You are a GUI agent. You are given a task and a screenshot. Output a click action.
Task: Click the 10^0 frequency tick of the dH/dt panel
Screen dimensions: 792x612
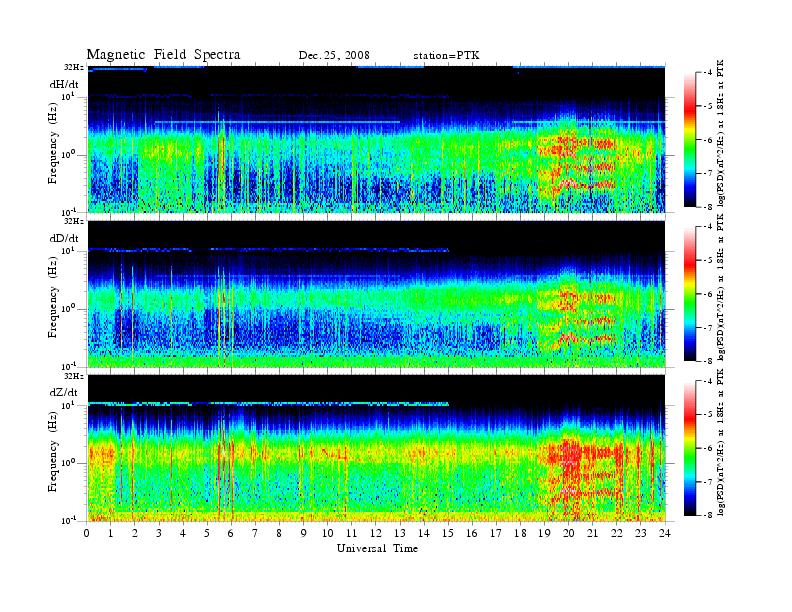[68, 154]
